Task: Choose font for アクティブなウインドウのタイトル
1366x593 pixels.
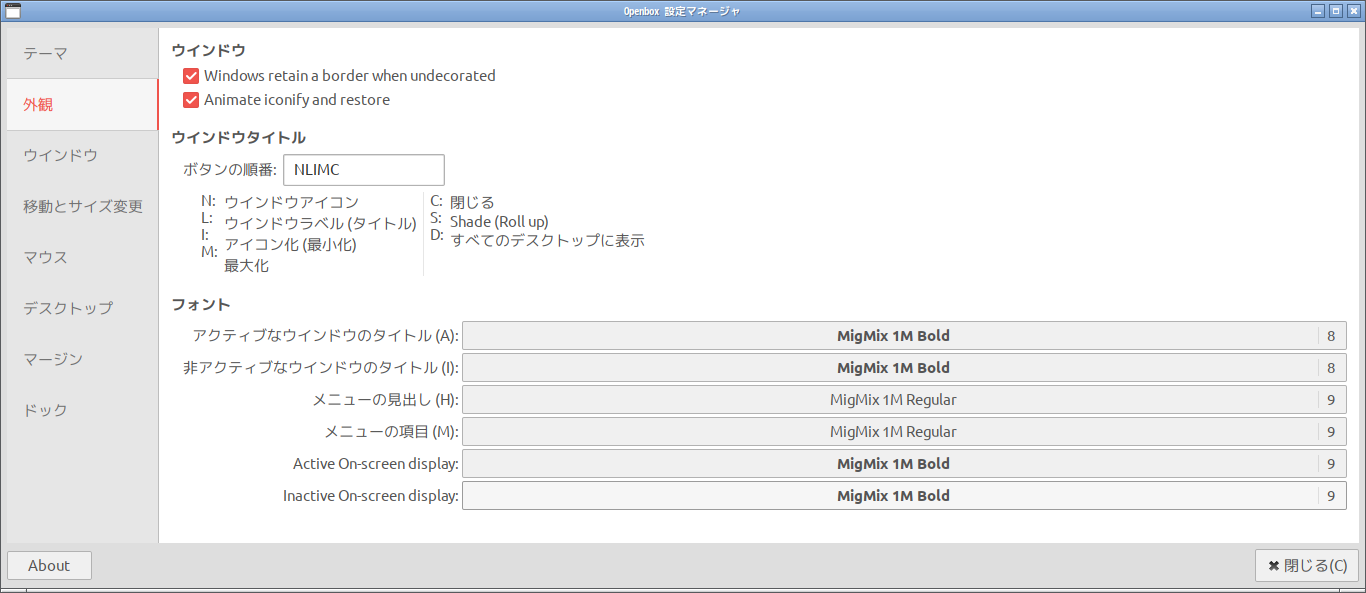Action: pyautogui.click(x=904, y=336)
